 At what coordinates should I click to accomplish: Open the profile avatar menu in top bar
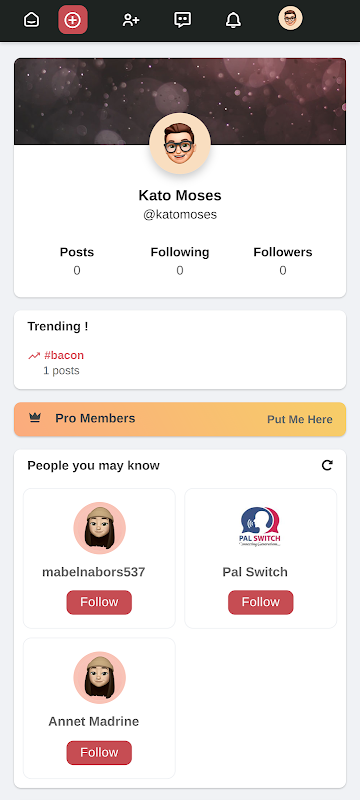tap(290, 19)
